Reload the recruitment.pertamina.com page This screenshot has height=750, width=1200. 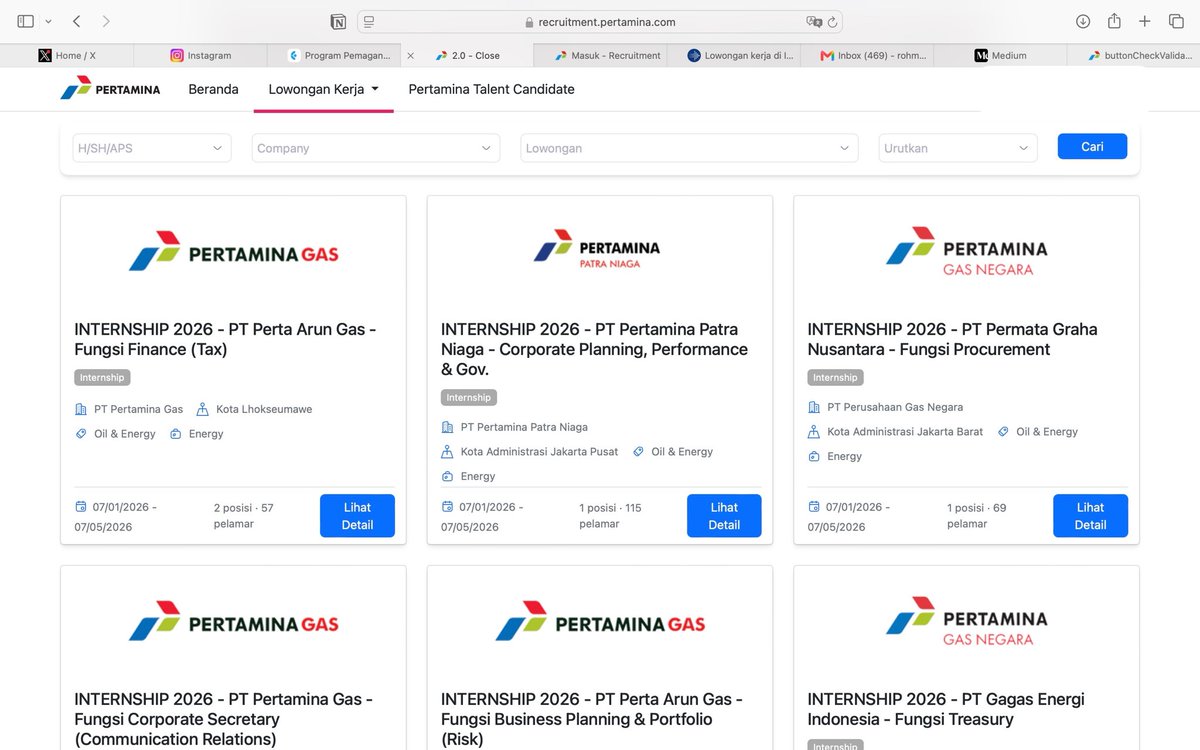(832, 21)
